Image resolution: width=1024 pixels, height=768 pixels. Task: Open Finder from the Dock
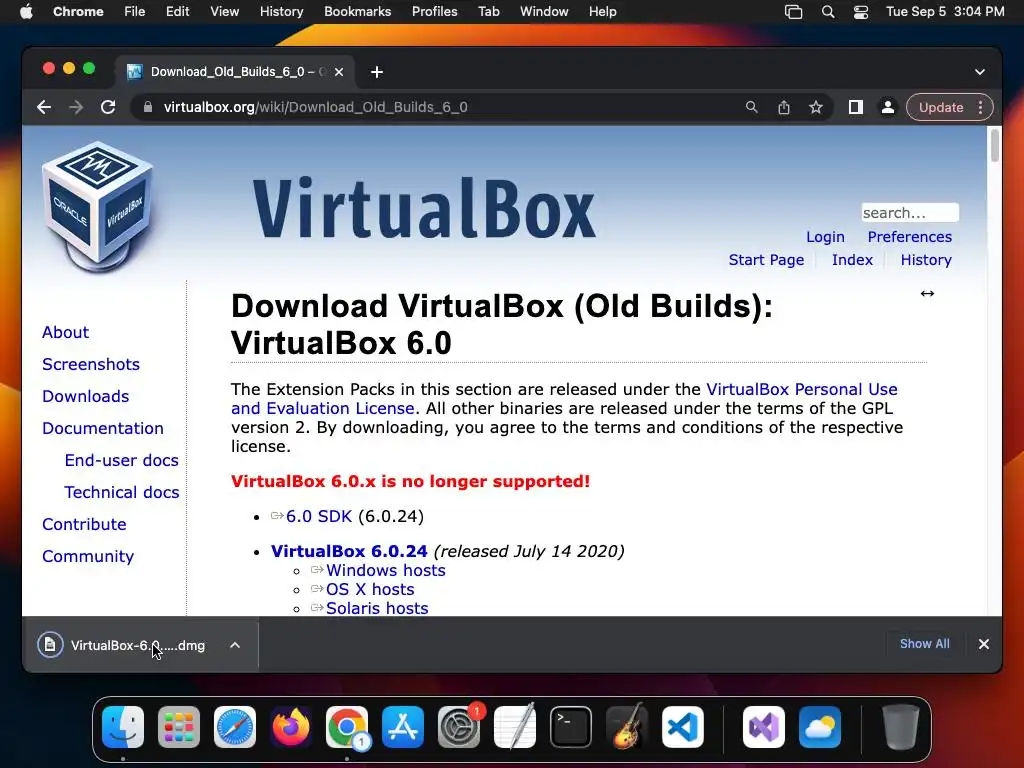coord(123,727)
